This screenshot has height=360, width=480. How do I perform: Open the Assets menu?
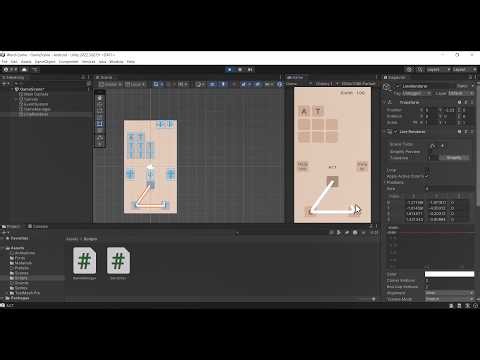click(26, 62)
